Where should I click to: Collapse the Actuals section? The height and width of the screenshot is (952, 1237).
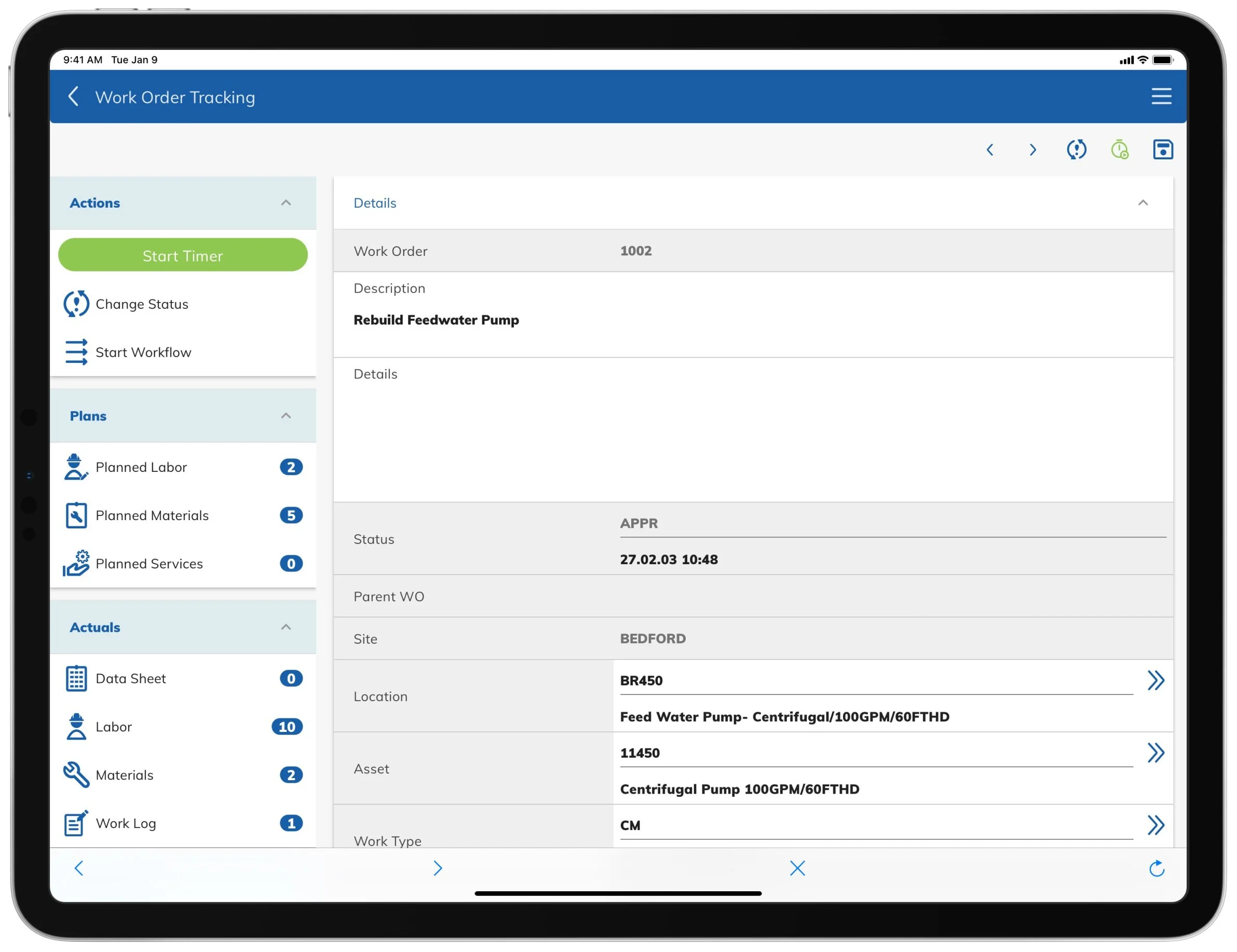click(286, 627)
